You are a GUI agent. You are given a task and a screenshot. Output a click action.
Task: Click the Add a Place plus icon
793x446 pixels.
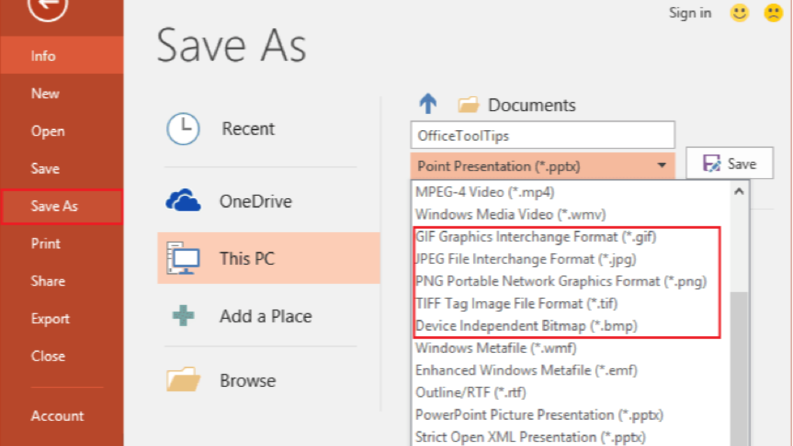[x=183, y=316]
